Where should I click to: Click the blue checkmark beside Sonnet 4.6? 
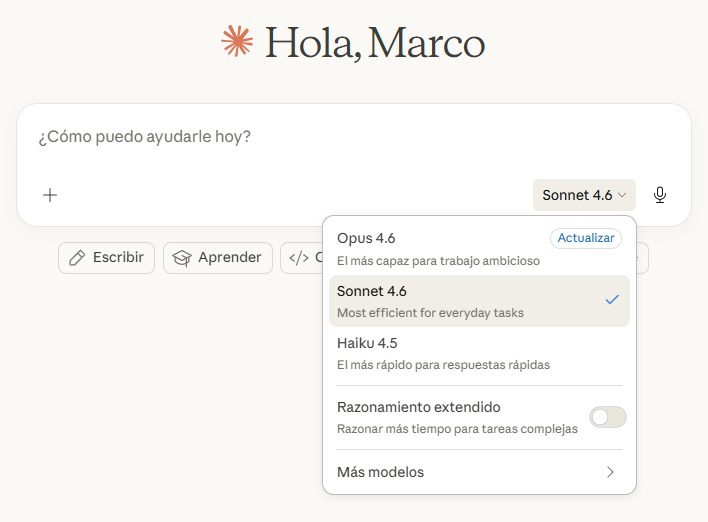612,300
